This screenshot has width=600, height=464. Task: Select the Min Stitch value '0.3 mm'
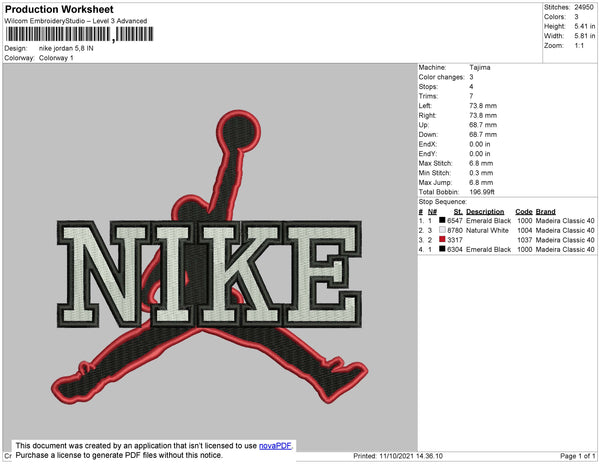(x=481, y=173)
